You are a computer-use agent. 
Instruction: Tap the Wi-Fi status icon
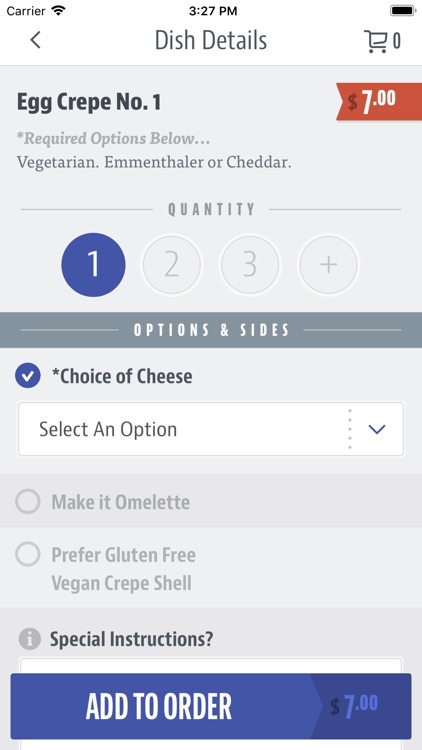(x=58, y=11)
